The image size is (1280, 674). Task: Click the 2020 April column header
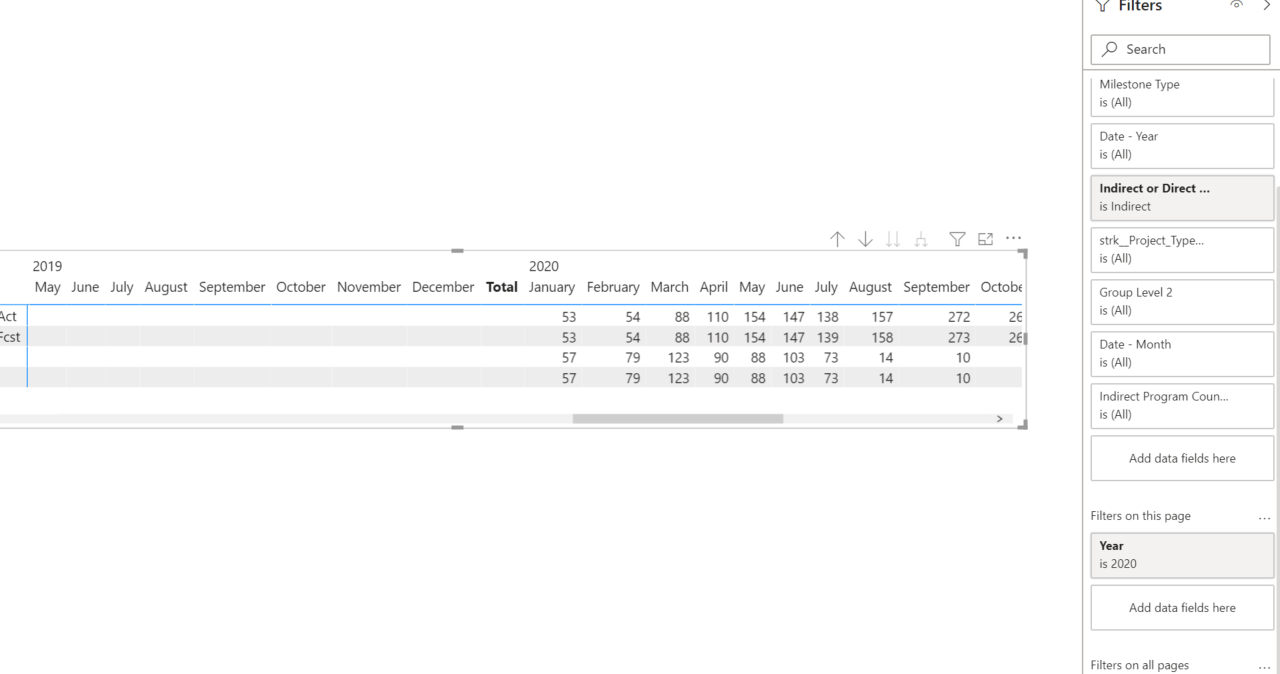(714, 287)
